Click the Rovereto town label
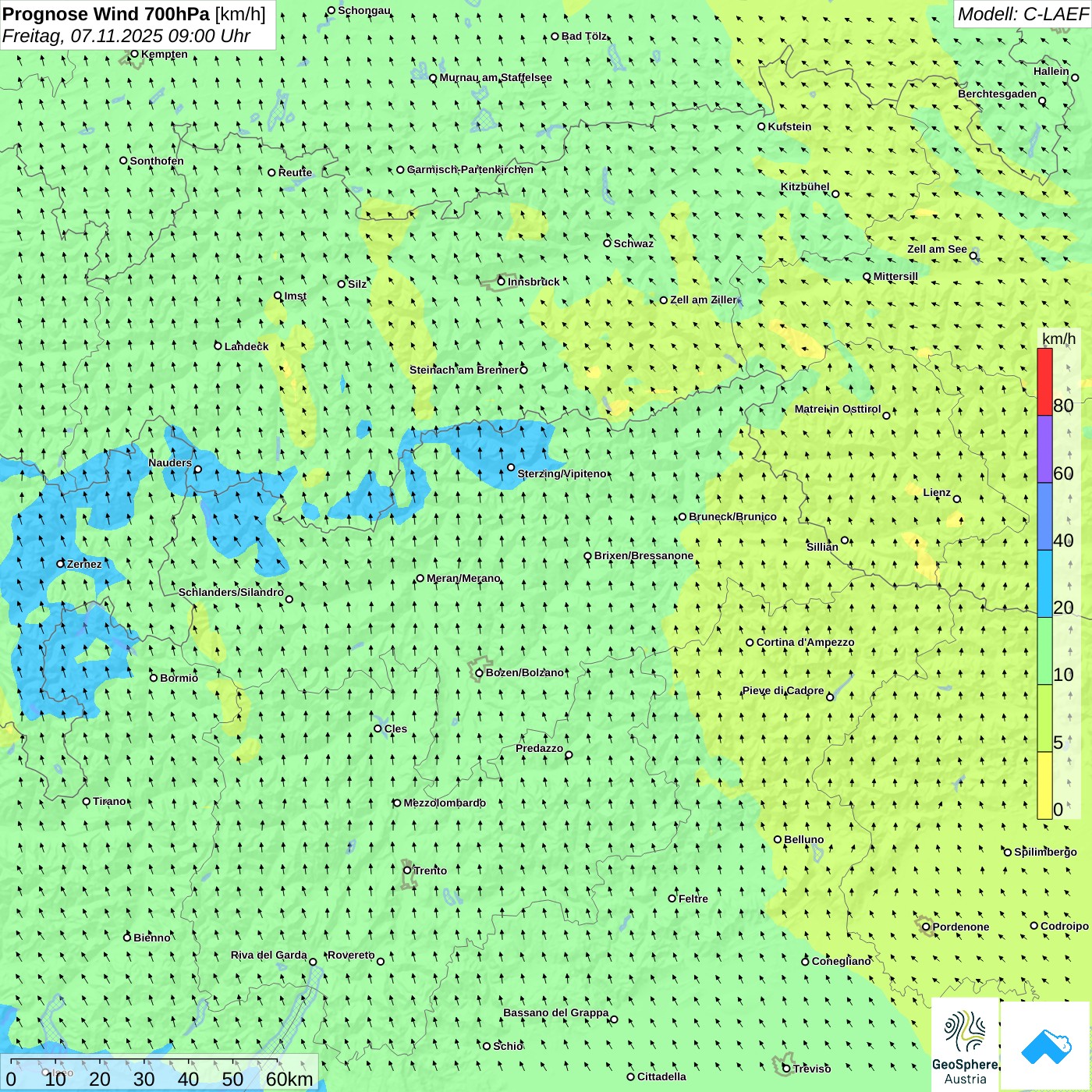 pyautogui.click(x=351, y=955)
